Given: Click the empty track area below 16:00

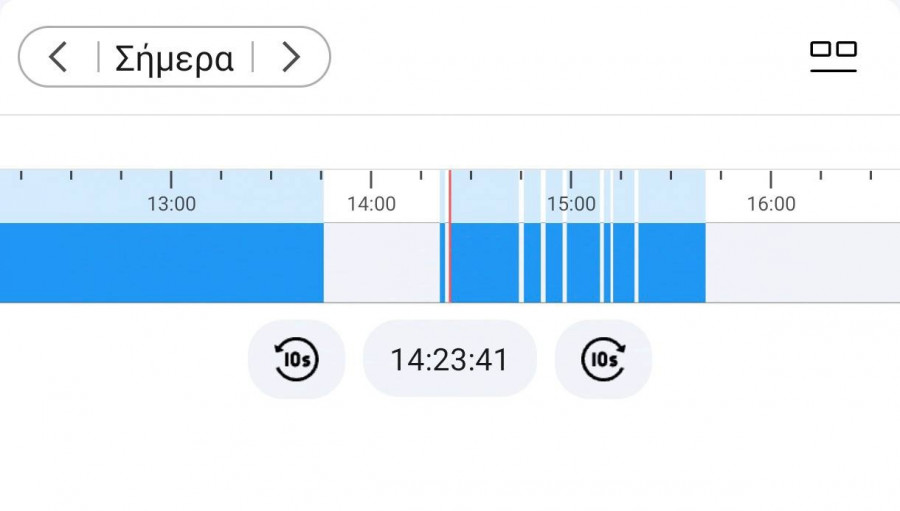Looking at the screenshot, I should point(800,262).
